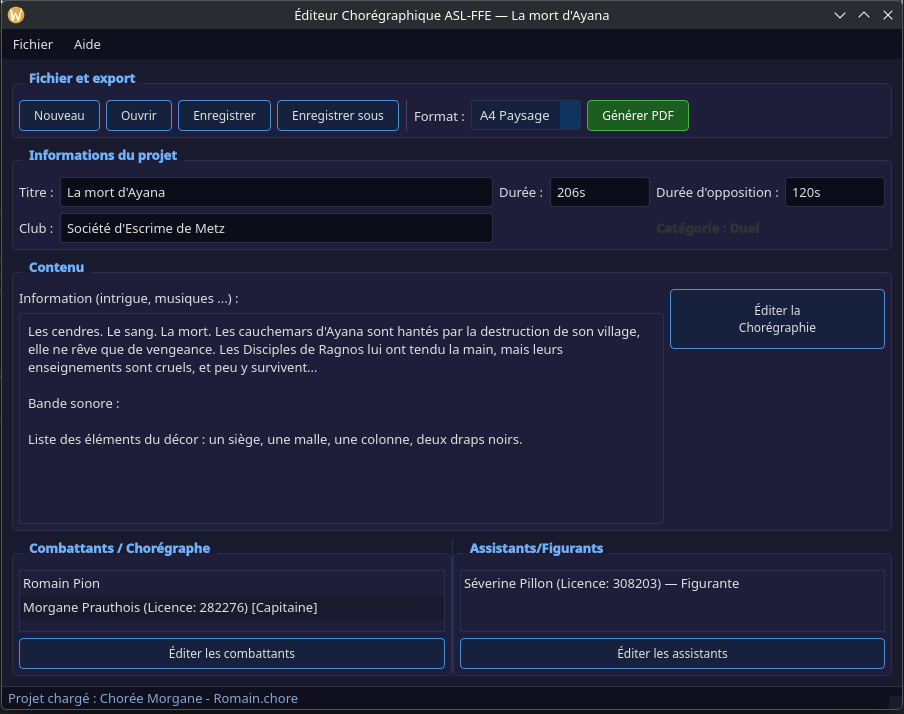Focus the Durée input field
The image size is (904, 714).
600,192
